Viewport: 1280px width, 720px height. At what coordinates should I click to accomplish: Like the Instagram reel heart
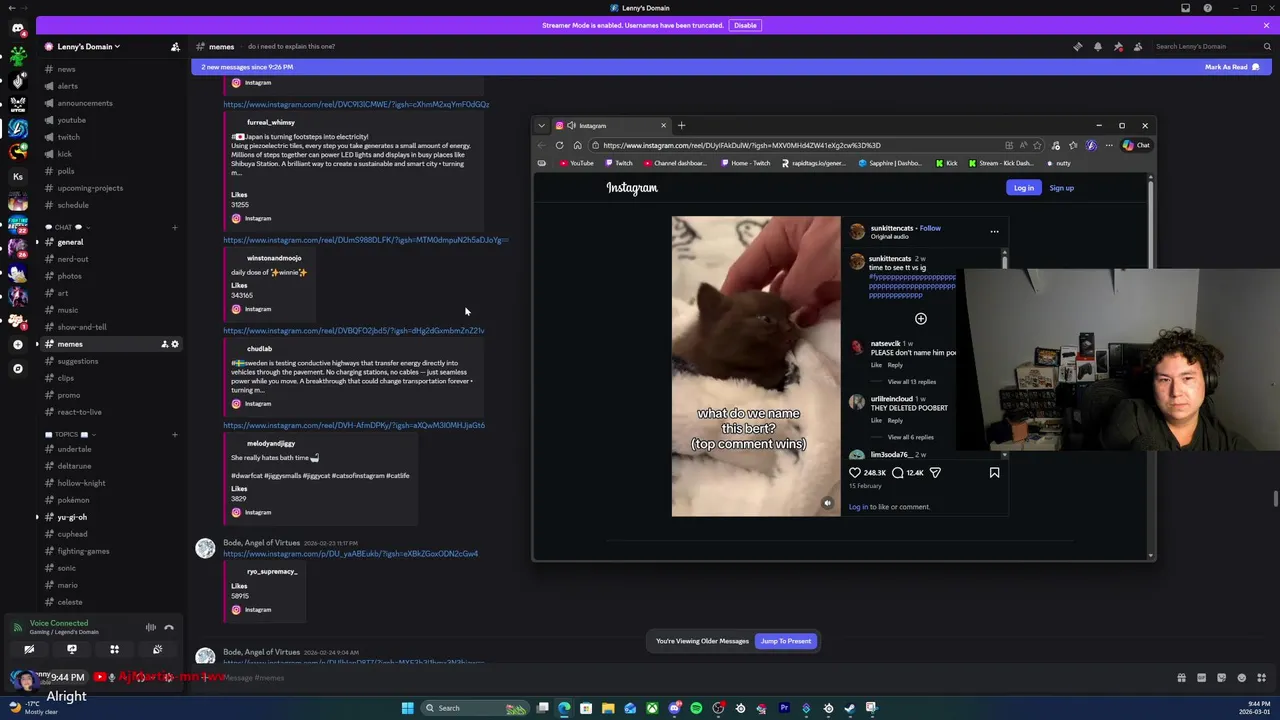(x=855, y=472)
